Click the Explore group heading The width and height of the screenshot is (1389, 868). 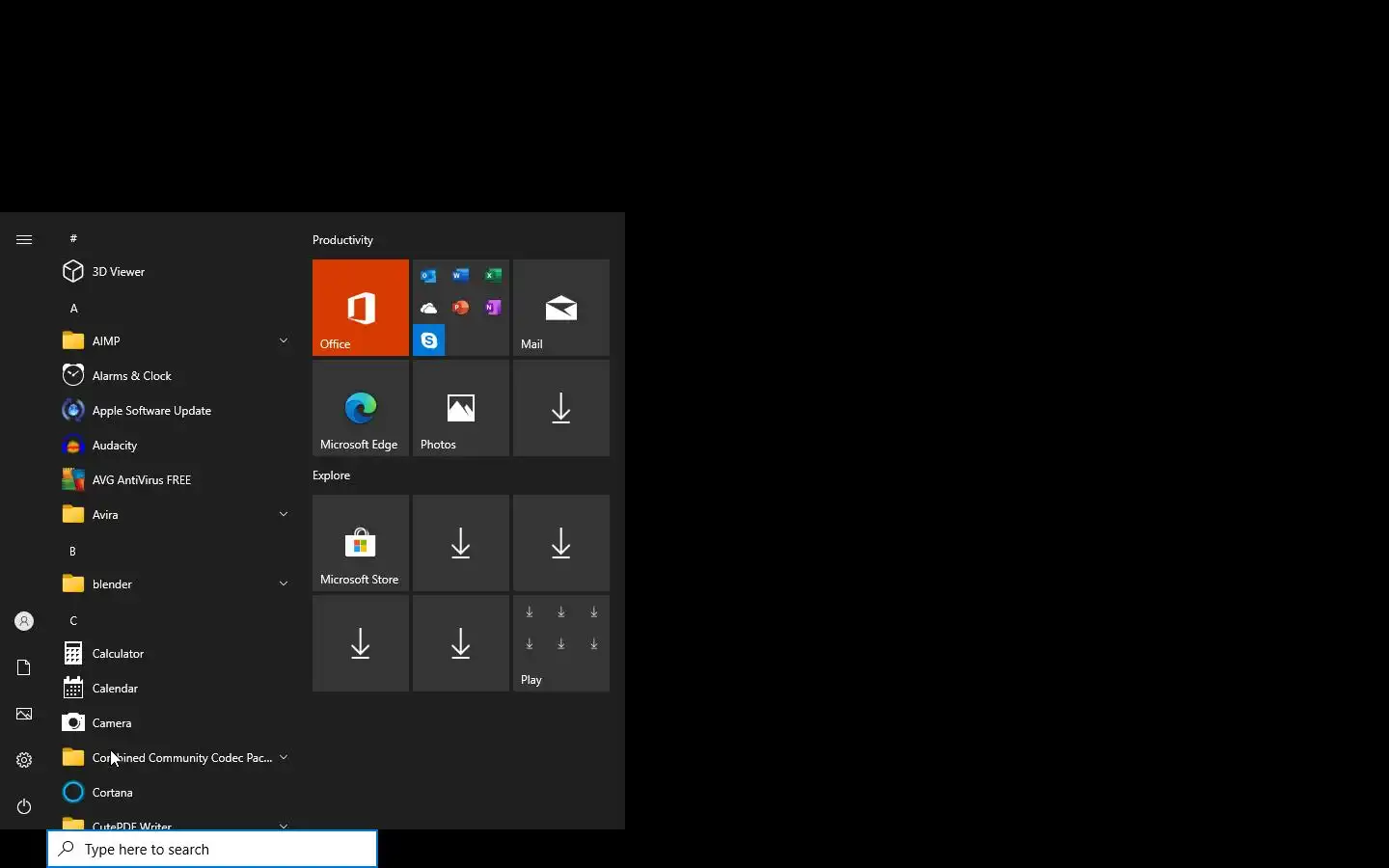[331, 475]
